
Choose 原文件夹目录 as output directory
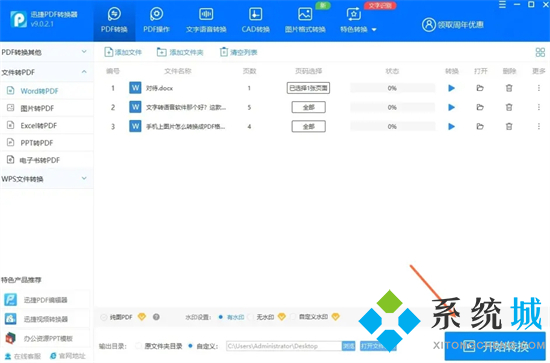coord(139,346)
